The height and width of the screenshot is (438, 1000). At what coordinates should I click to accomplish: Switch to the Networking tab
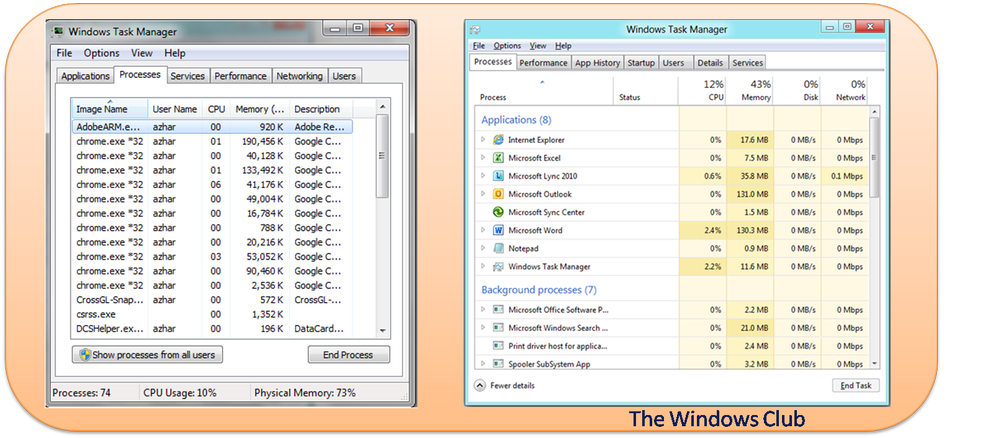(x=299, y=76)
